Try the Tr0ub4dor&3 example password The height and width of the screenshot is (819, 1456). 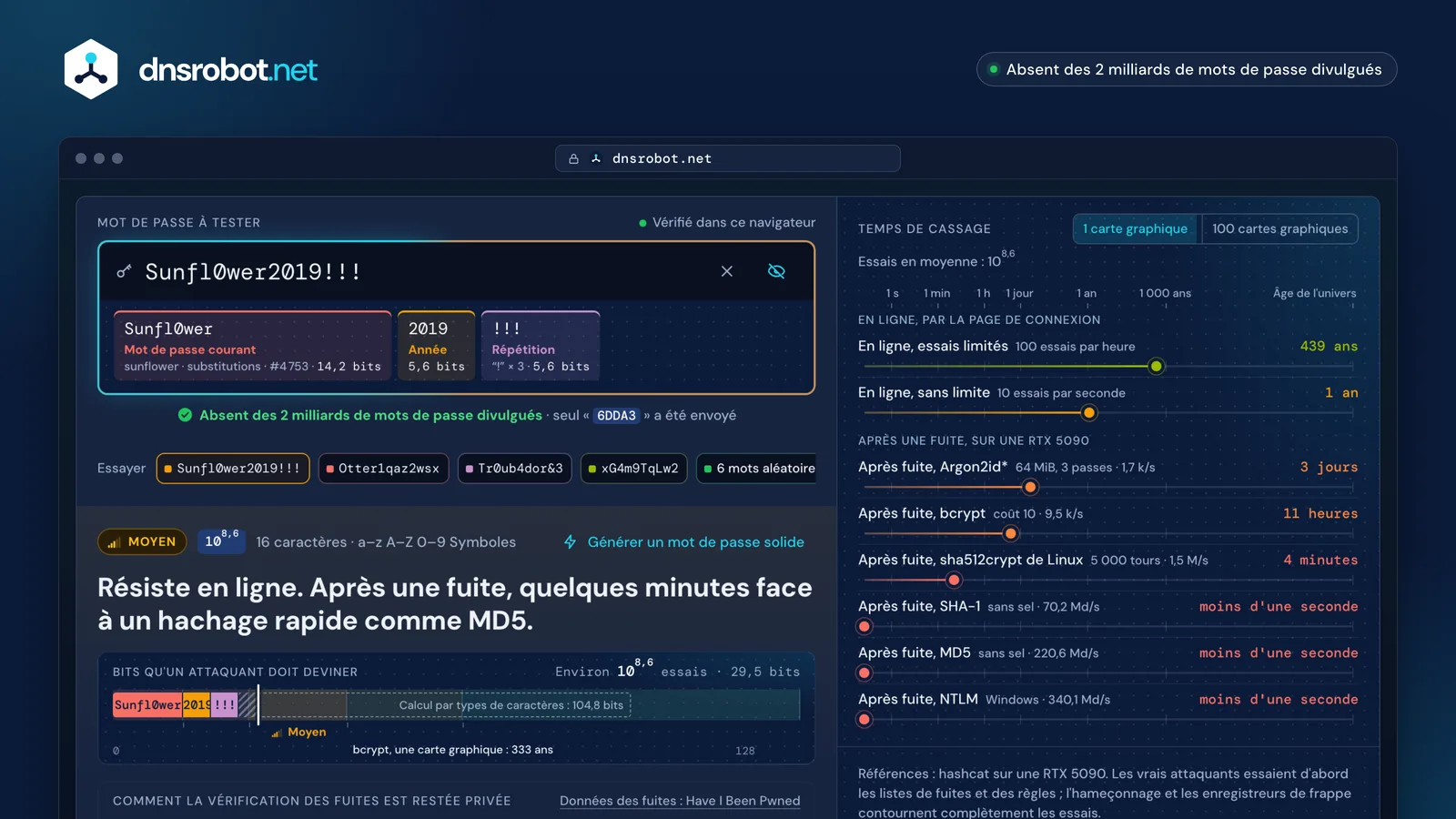click(514, 469)
